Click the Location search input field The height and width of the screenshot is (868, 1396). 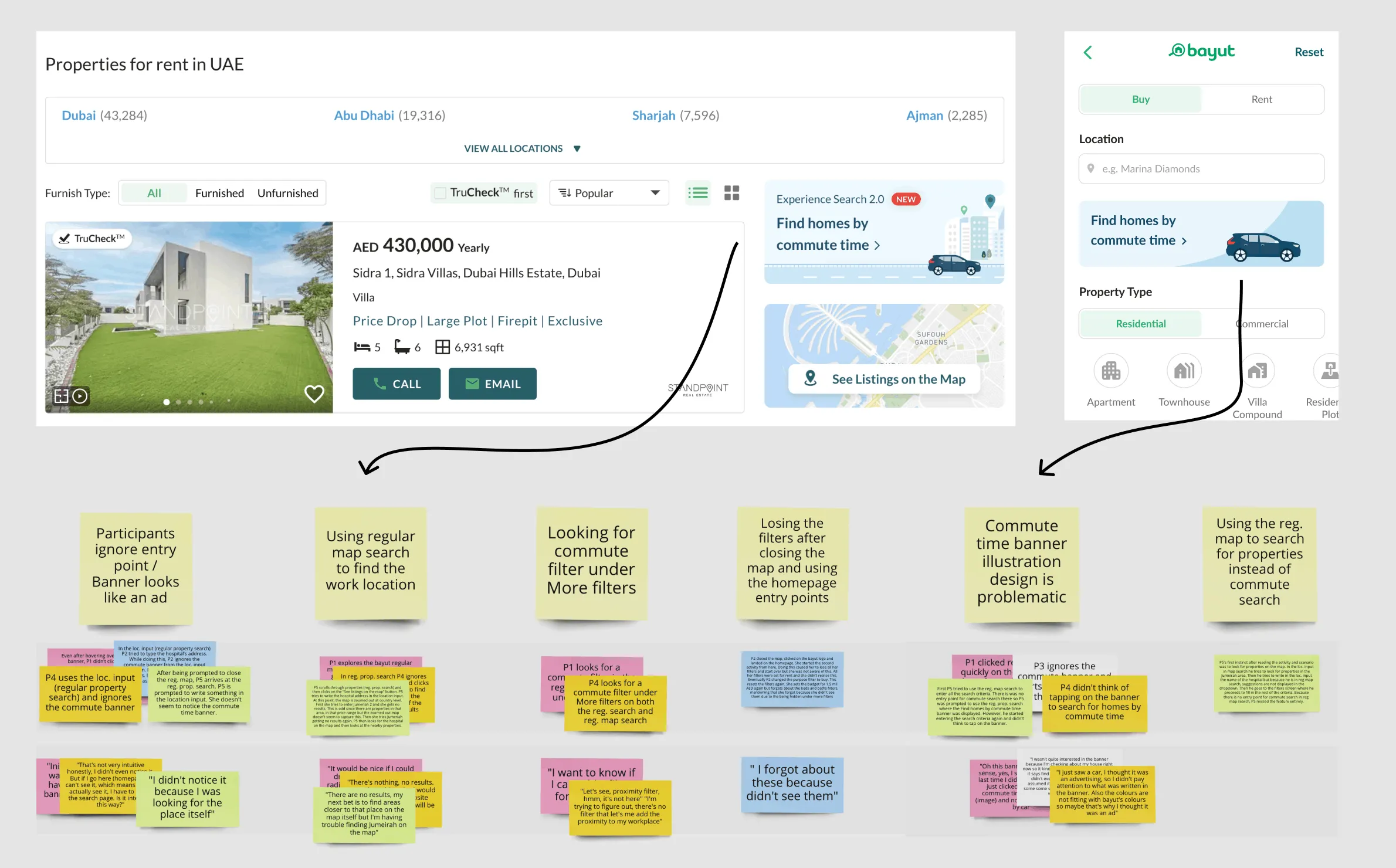click(1201, 169)
